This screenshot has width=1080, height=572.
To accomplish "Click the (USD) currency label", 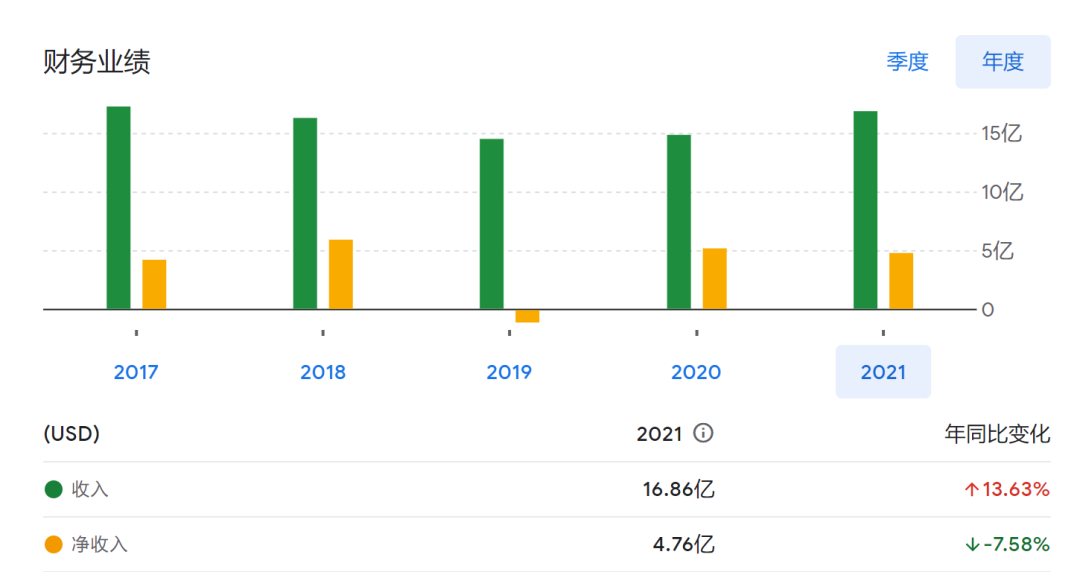I will point(72,433).
